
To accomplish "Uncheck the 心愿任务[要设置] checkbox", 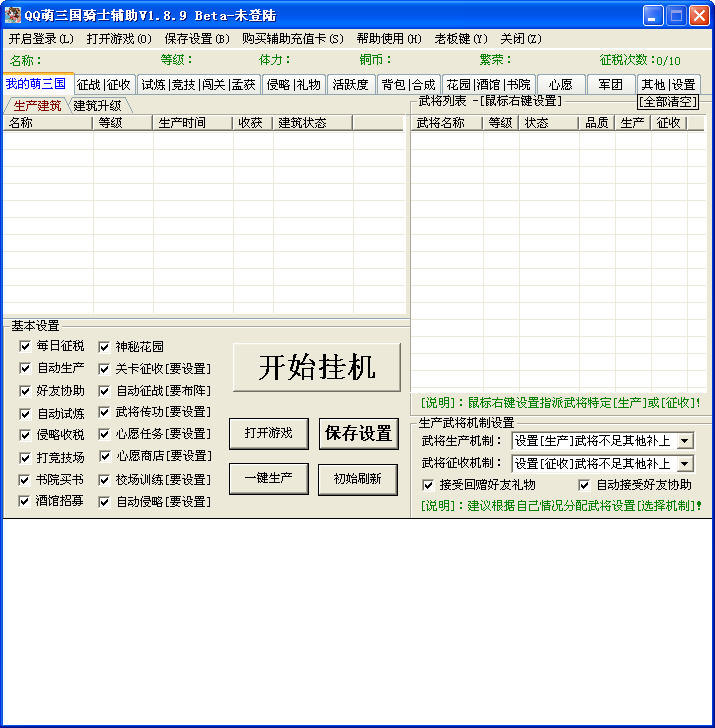I will (x=104, y=435).
